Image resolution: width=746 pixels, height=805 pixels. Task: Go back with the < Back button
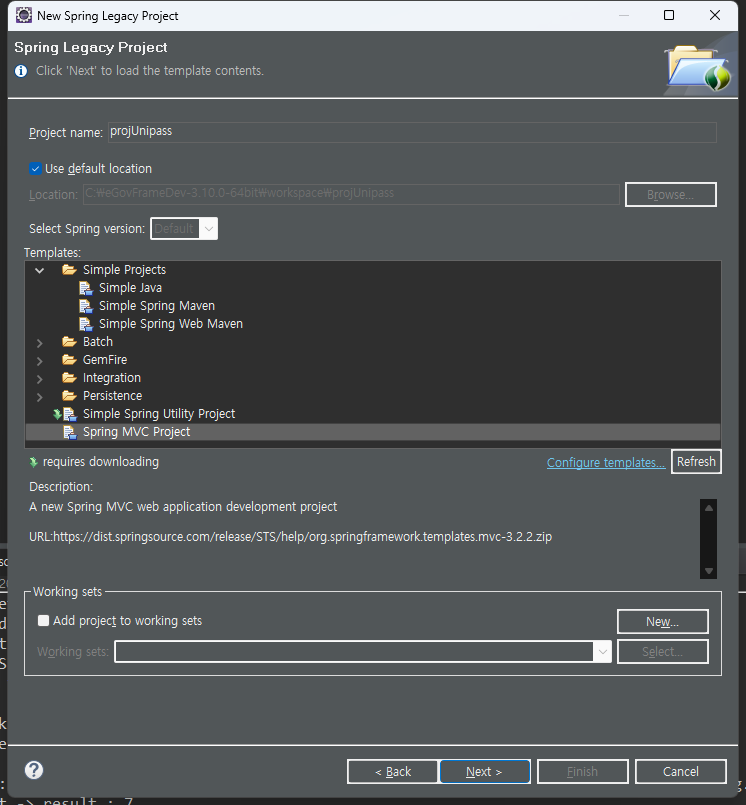(x=393, y=772)
